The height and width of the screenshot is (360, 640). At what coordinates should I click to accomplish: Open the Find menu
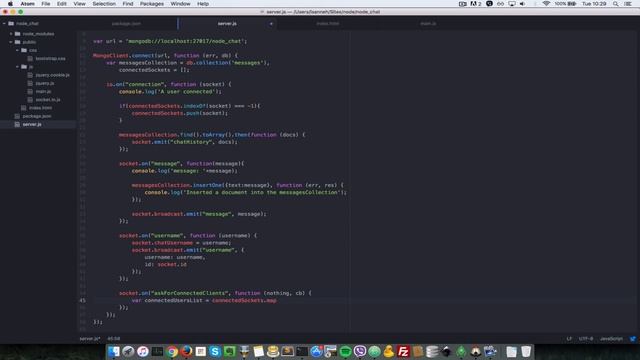click(128, 4)
